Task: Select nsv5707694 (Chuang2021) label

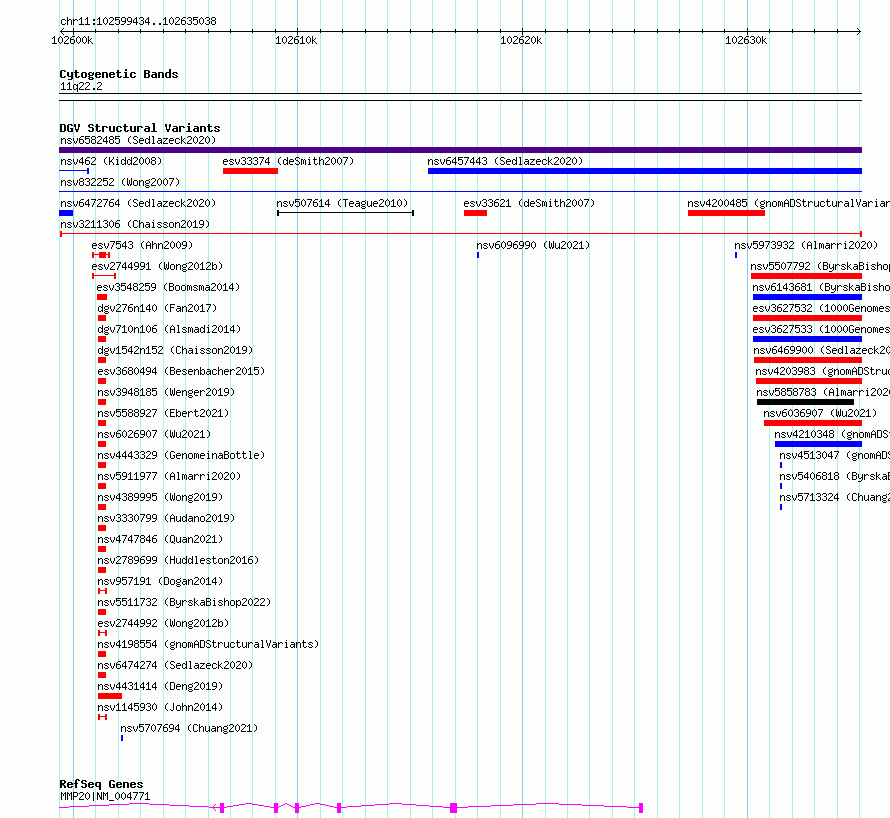Action: pyautogui.click(x=189, y=728)
